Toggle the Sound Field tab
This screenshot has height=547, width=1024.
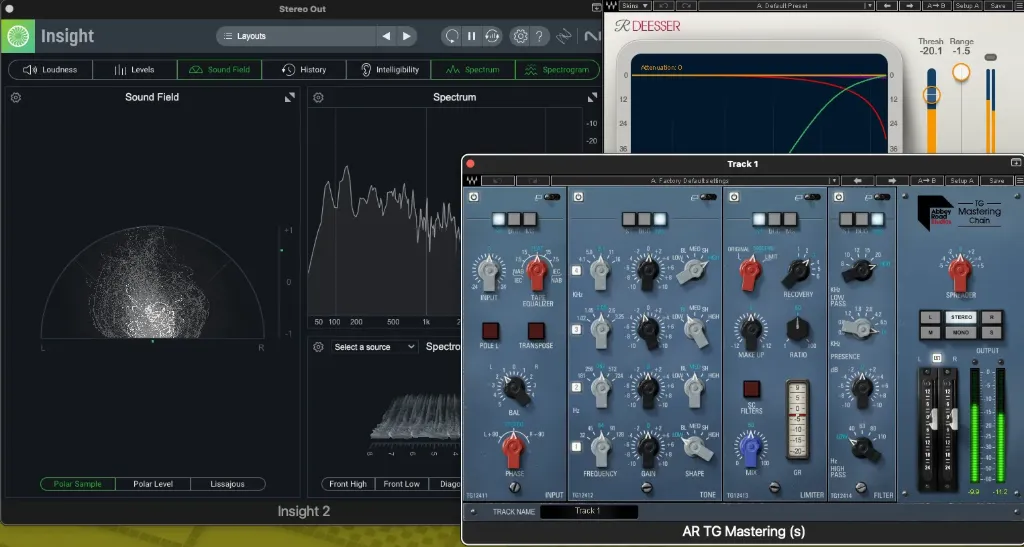point(219,70)
